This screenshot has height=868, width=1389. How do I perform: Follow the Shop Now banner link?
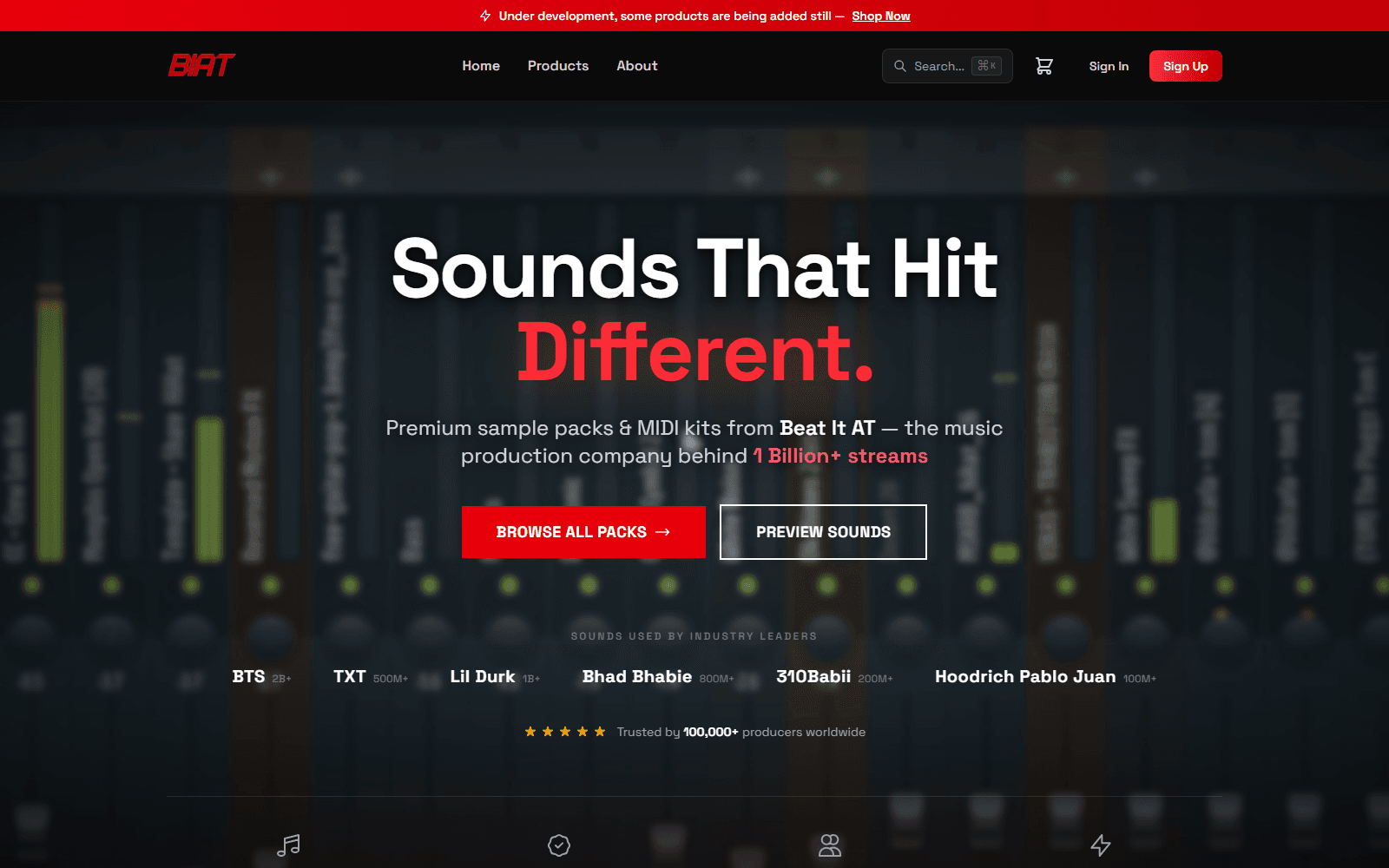point(881,16)
